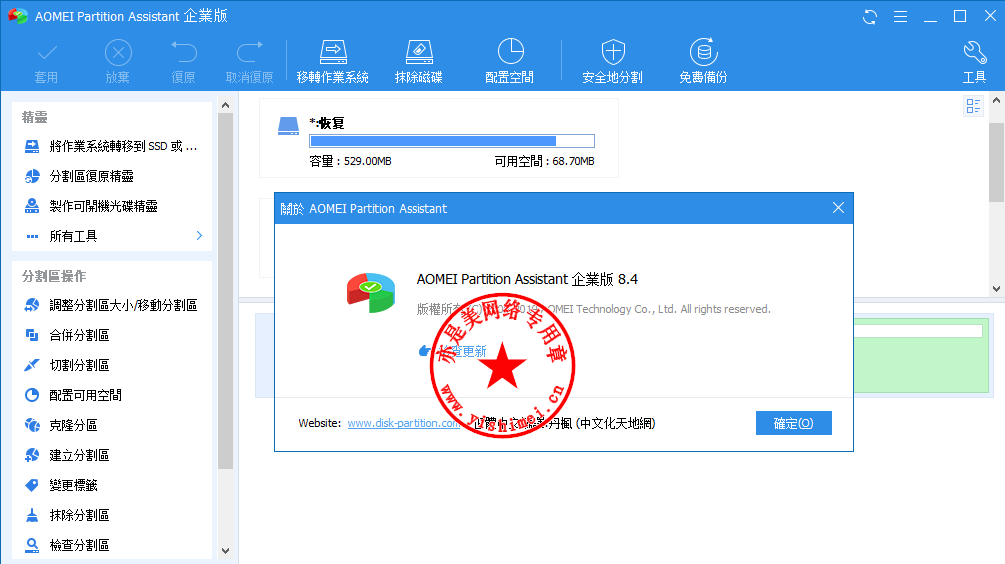Close the About AOMEI Partition Assistant dialog
The width and height of the screenshot is (1005, 564).
[x=838, y=208]
